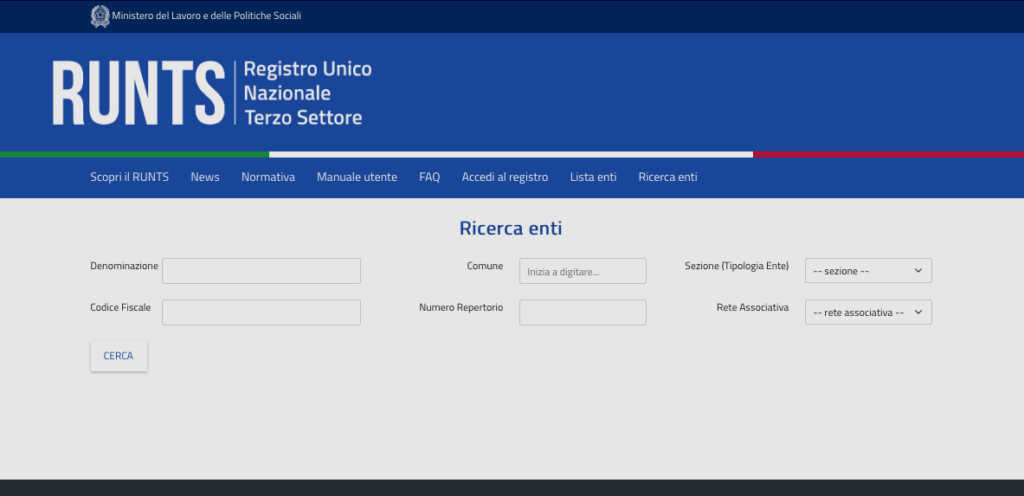Image resolution: width=1024 pixels, height=496 pixels.
Task: Click the Comune label
Action: pyautogui.click(x=485, y=266)
